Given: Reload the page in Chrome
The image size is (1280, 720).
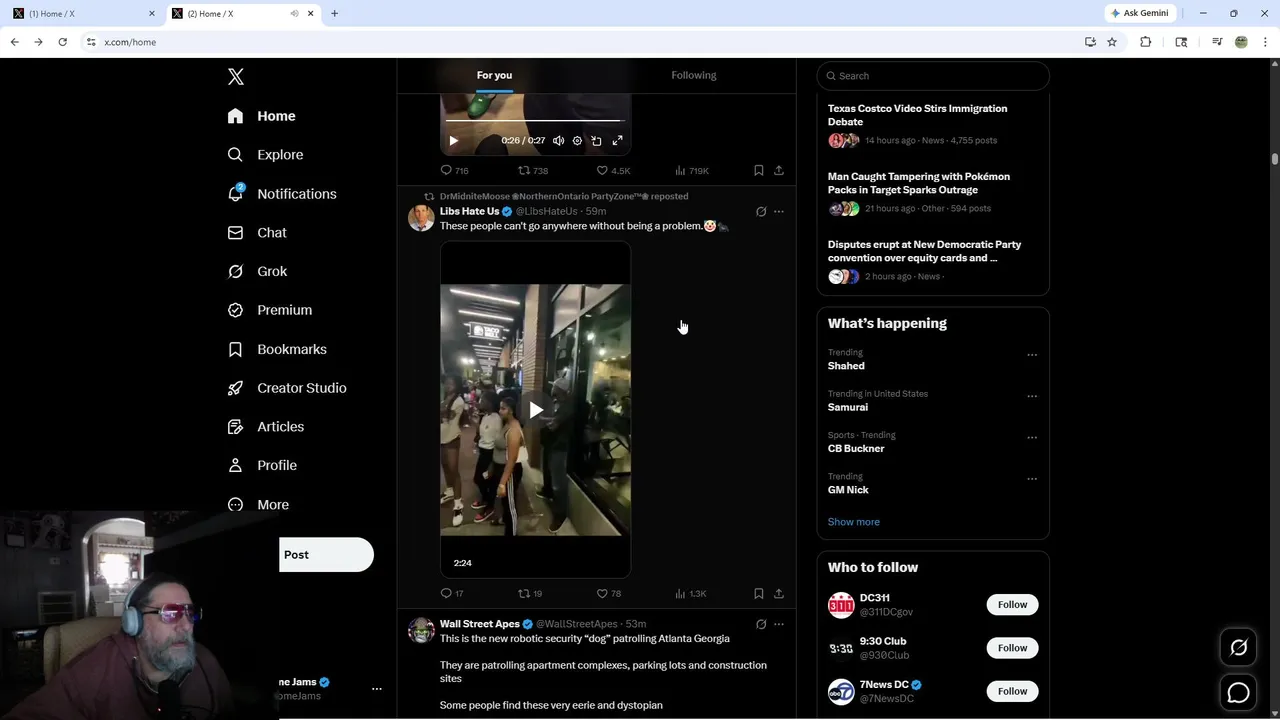Looking at the screenshot, I should tap(62, 42).
